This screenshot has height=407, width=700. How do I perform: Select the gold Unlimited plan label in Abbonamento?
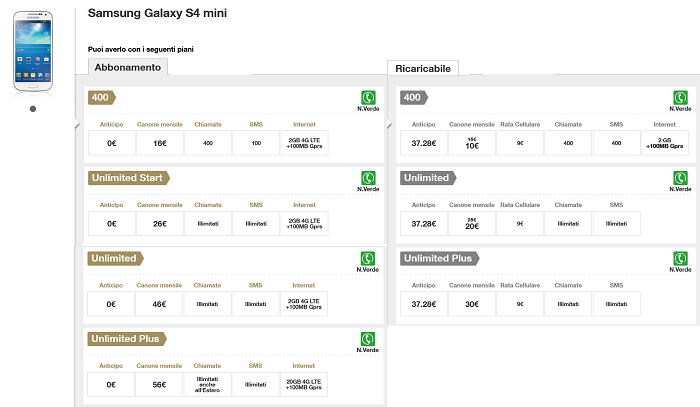coord(115,258)
